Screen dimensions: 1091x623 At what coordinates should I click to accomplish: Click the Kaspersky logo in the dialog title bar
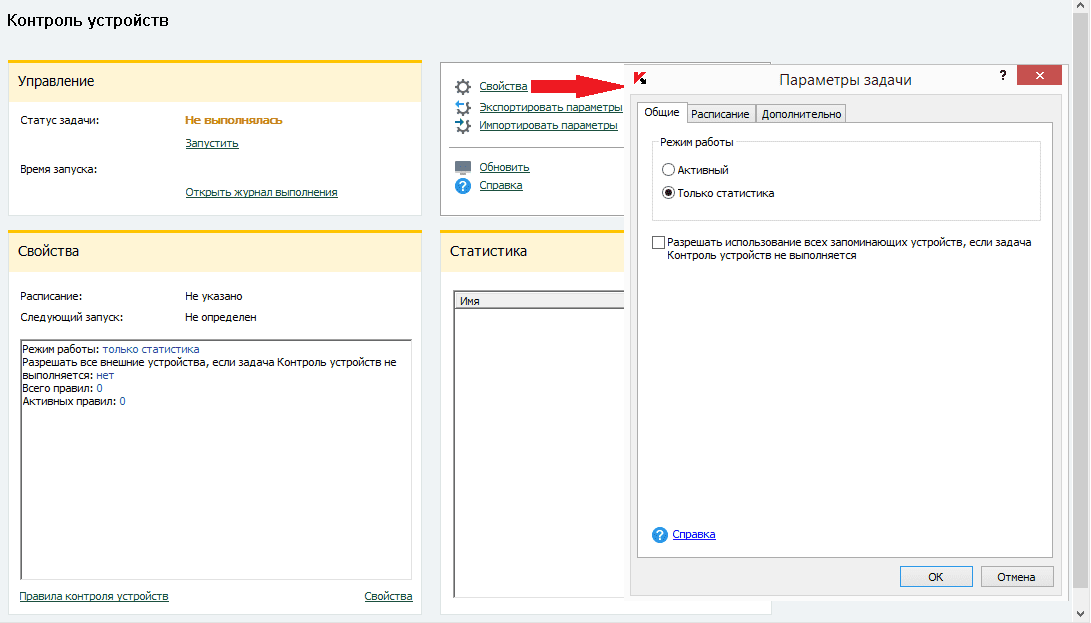[x=640, y=79]
